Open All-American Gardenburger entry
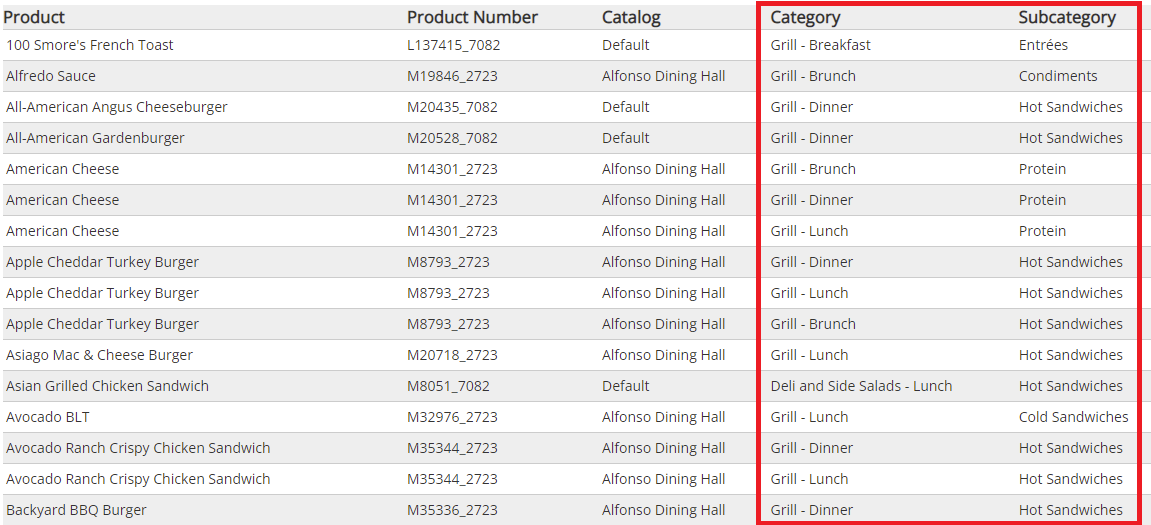This screenshot has width=1151, height=525. (95, 138)
